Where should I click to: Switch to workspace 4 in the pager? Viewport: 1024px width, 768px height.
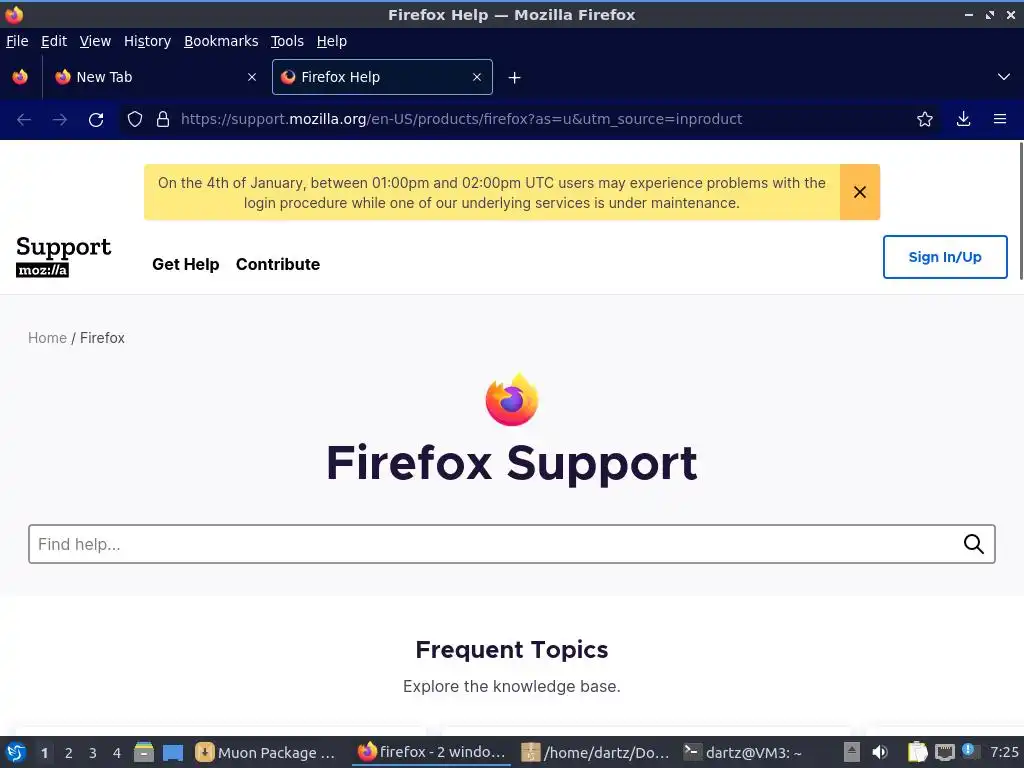pos(117,753)
